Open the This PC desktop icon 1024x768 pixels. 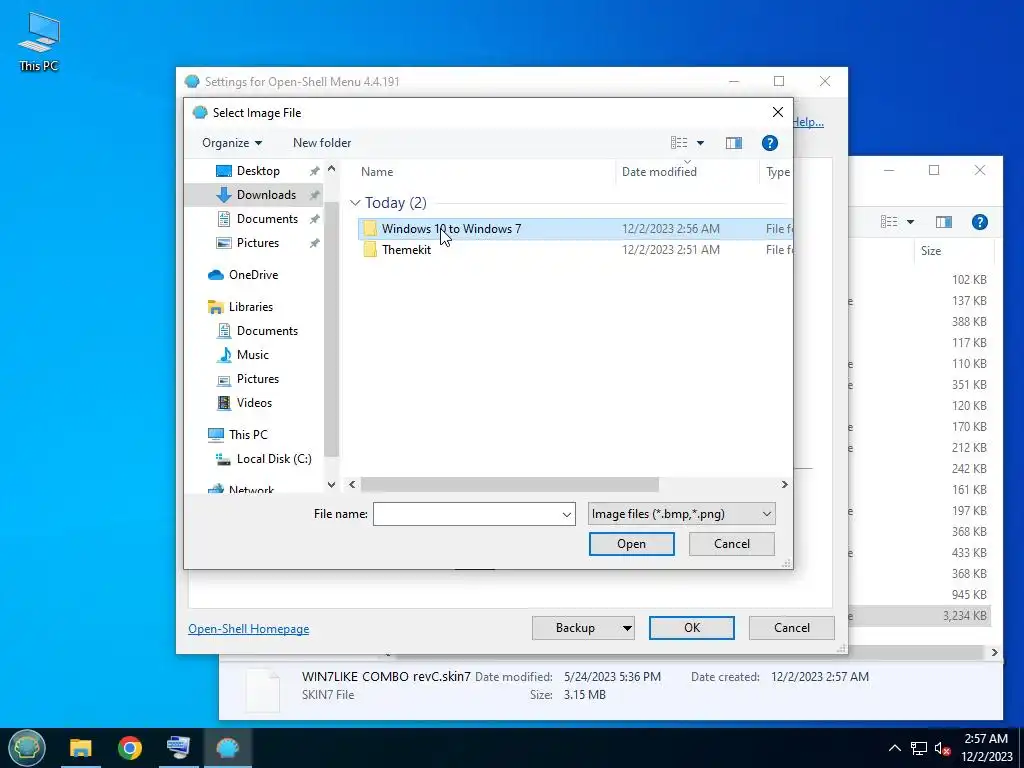[39, 42]
